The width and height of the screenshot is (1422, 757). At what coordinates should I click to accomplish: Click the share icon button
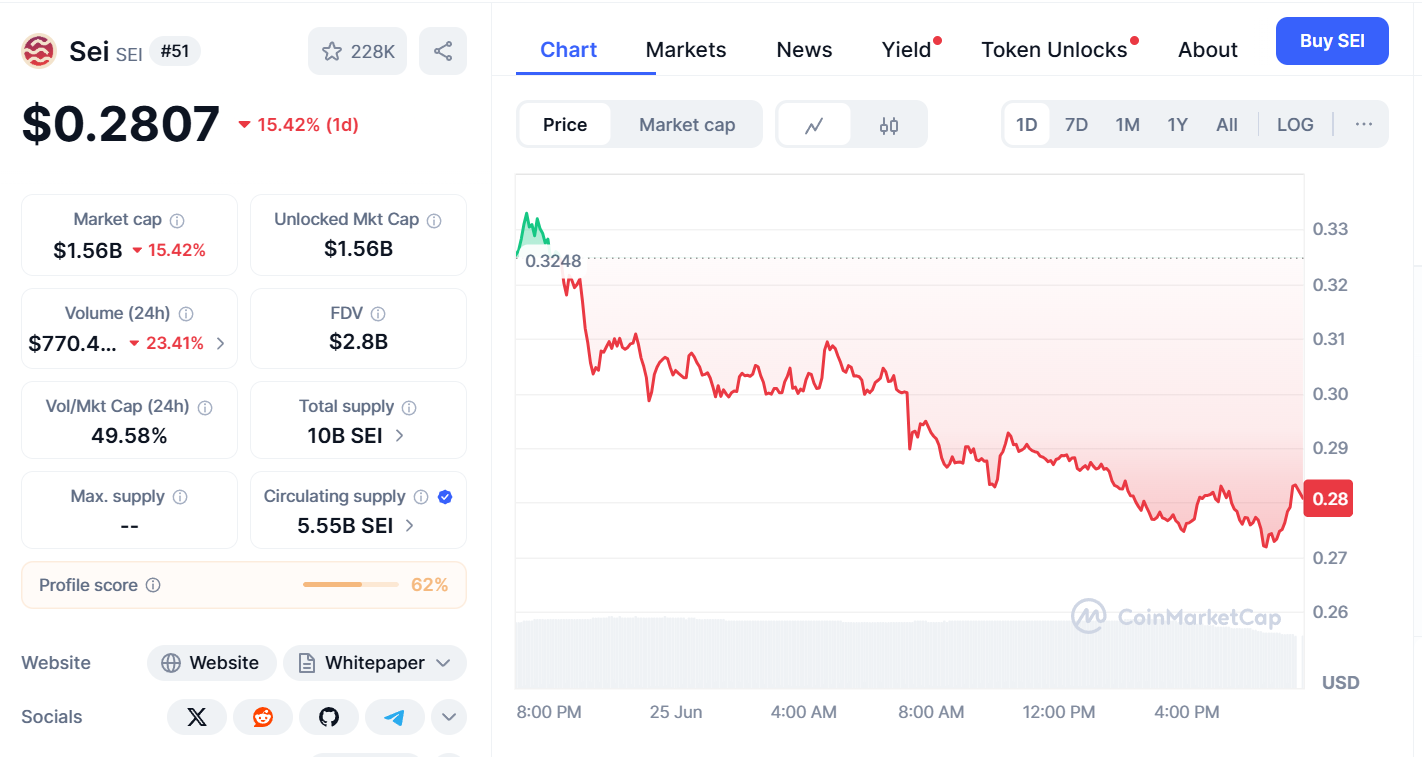tap(443, 51)
